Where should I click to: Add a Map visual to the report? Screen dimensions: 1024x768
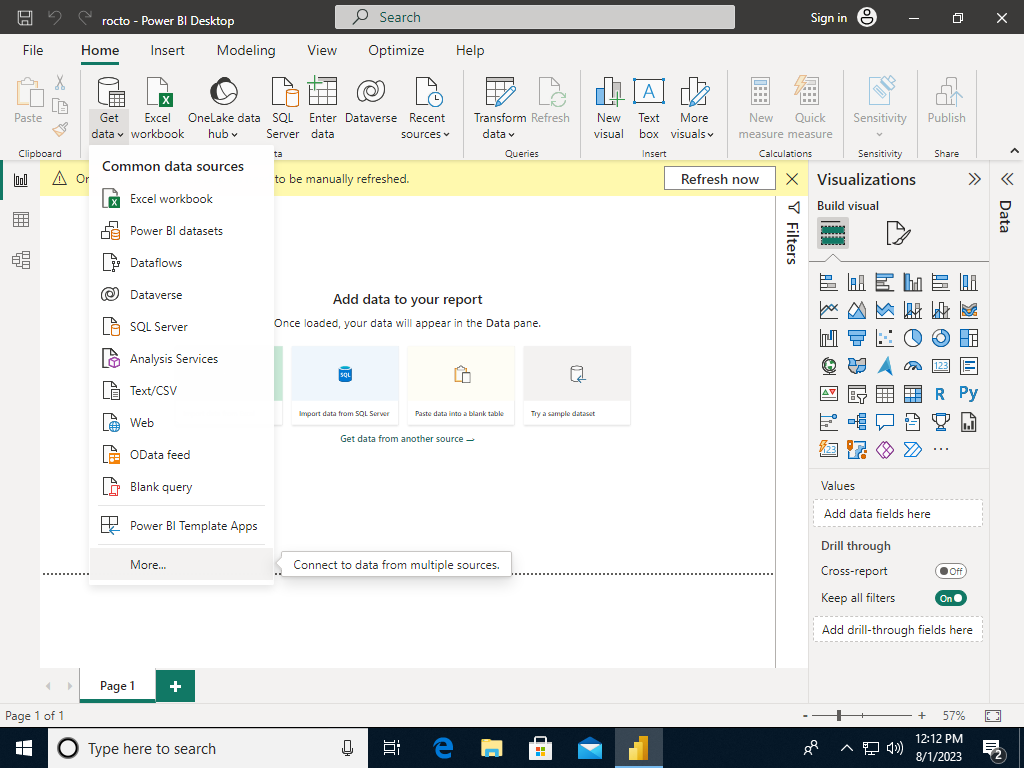829,366
